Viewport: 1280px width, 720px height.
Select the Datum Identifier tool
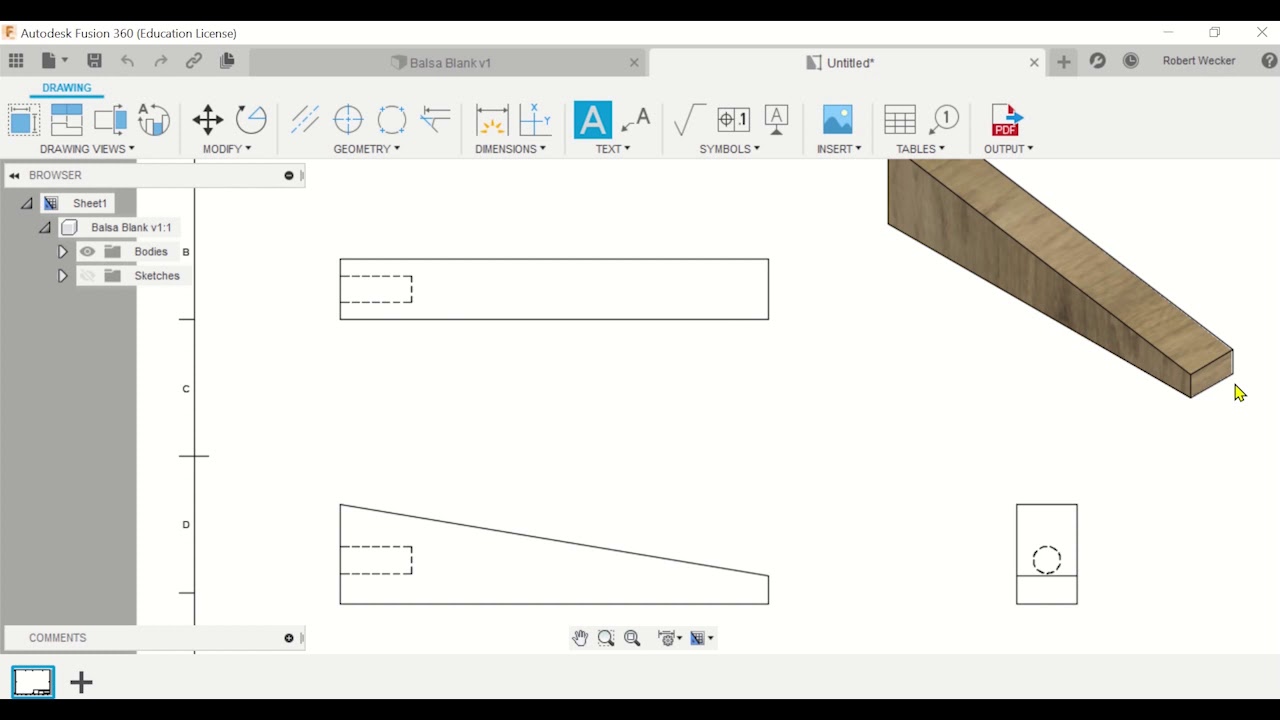tap(777, 120)
